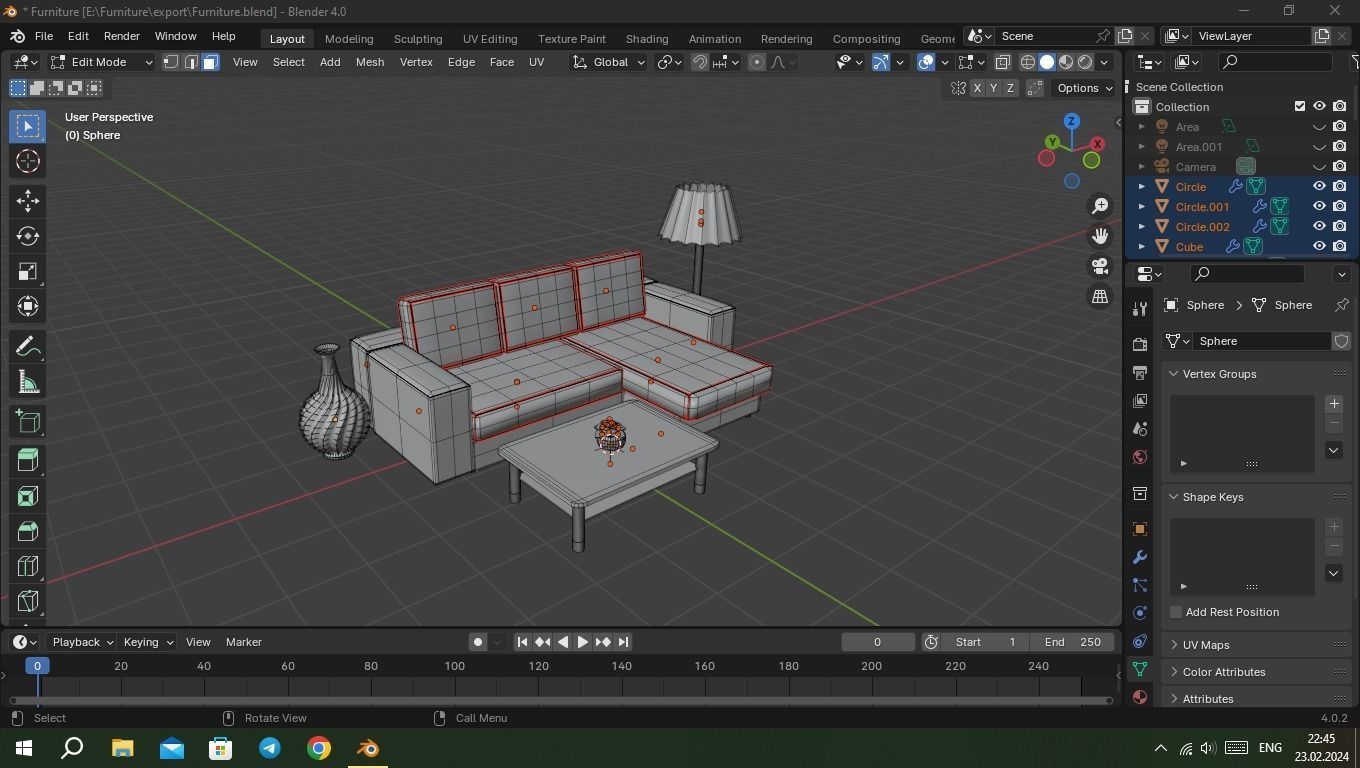Click the End frame field
Screen dimensions: 1360x768
1072,642
